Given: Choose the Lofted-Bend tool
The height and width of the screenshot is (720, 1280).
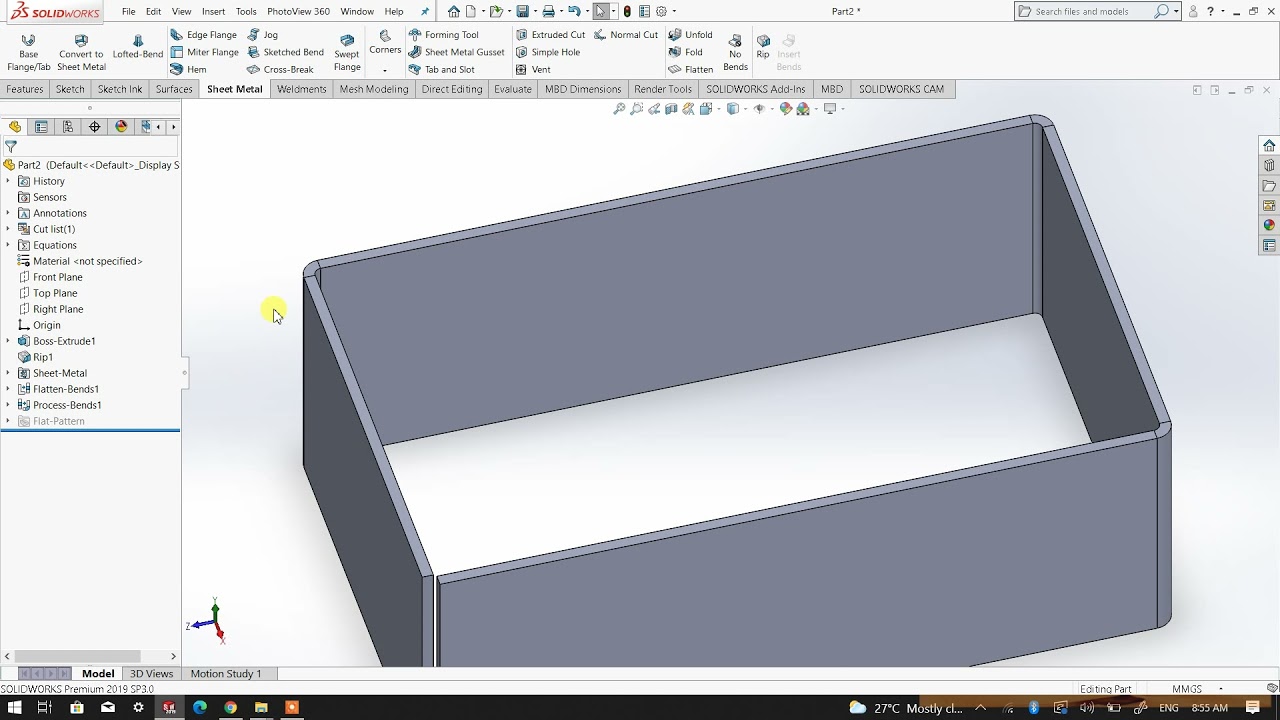Looking at the screenshot, I should coord(138,47).
